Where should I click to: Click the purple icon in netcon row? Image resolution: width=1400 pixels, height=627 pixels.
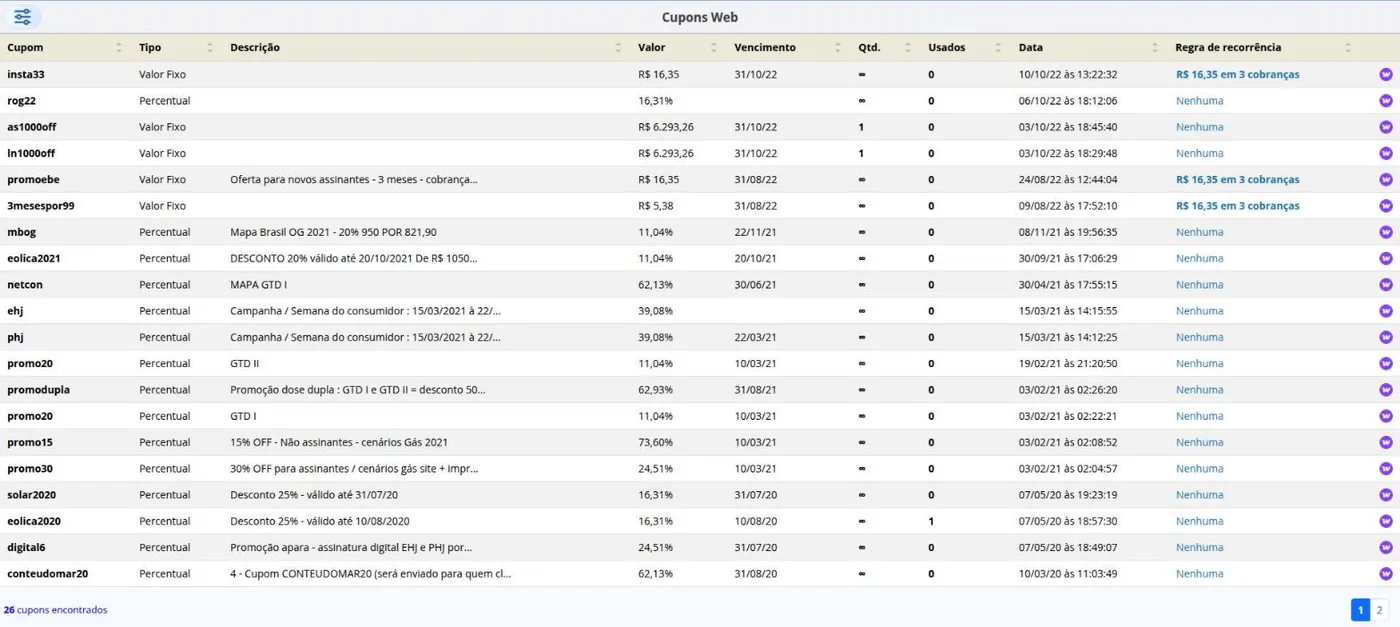coord(1386,285)
